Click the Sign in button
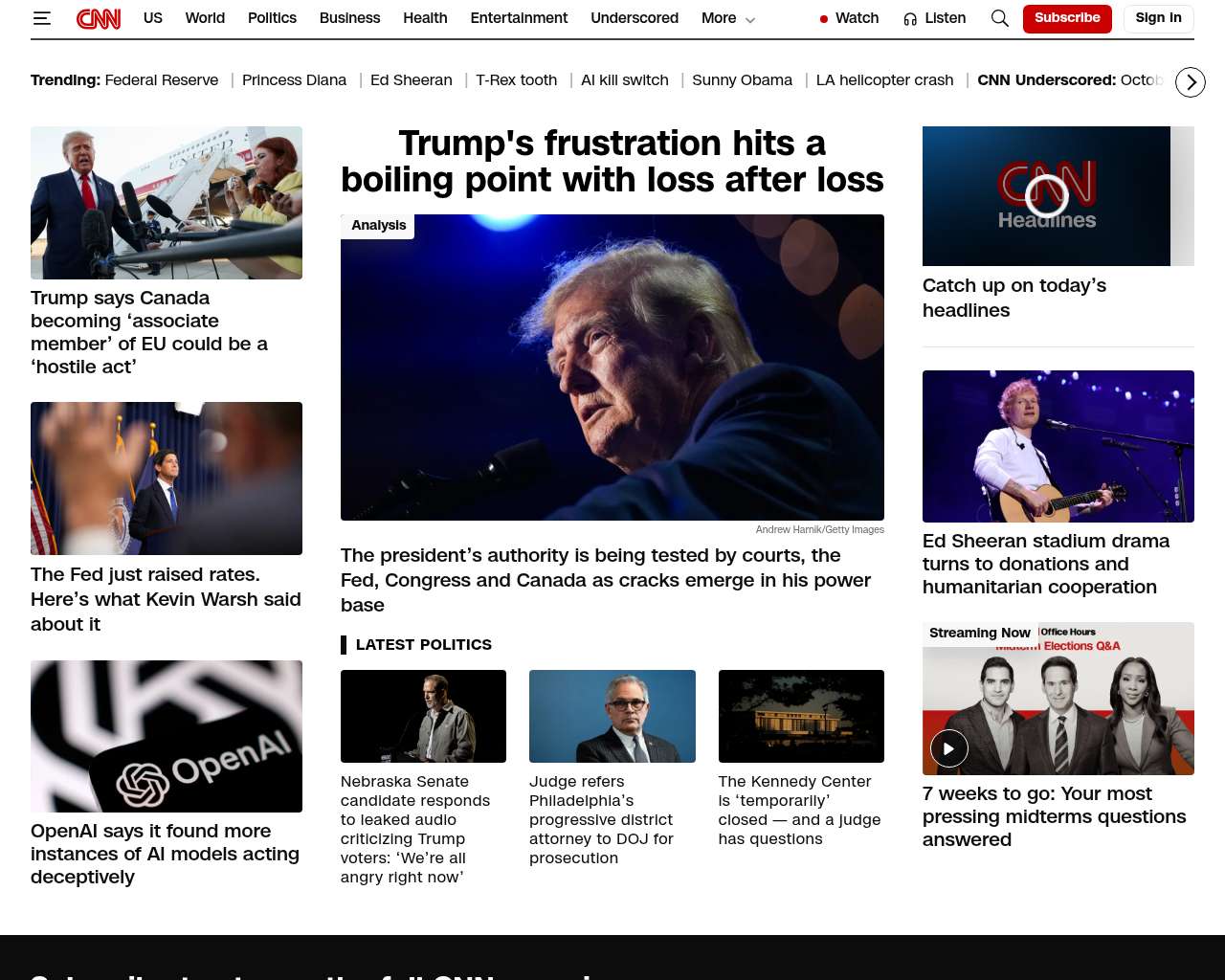The image size is (1225, 980). click(x=1158, y=18)
